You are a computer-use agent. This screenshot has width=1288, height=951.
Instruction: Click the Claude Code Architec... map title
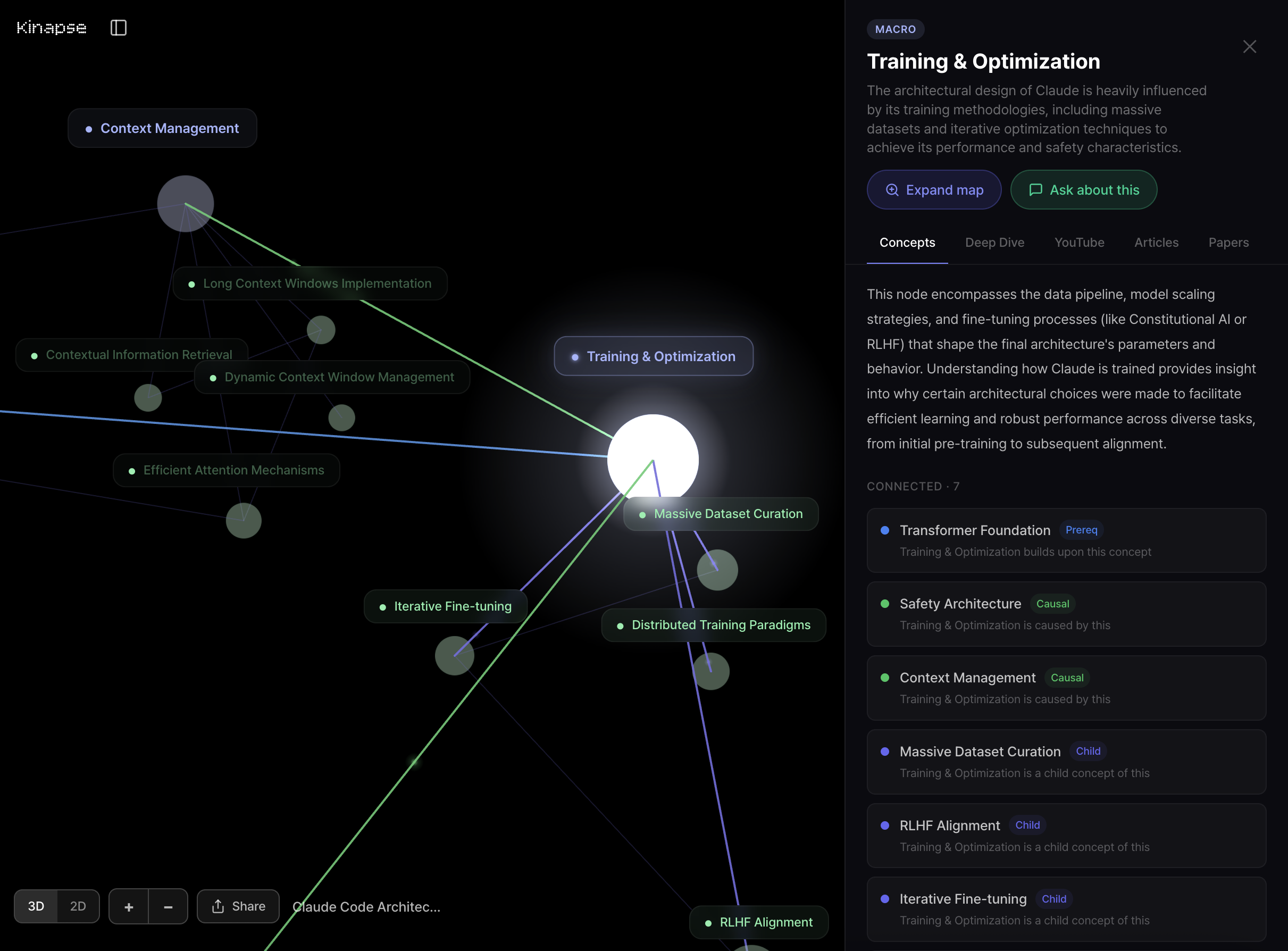pos(366,906)
